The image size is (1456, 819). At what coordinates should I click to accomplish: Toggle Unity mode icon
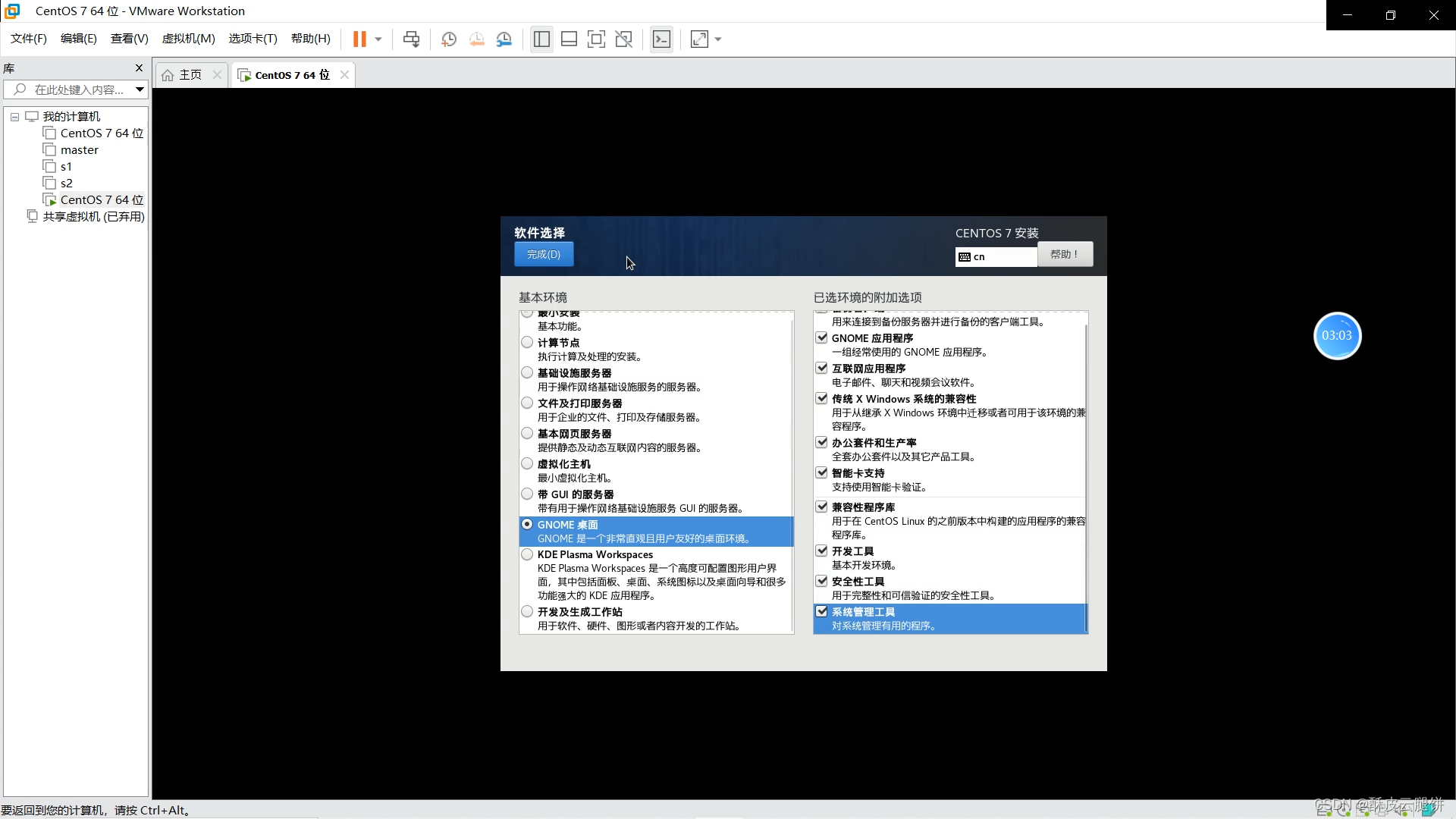(624, 39)
